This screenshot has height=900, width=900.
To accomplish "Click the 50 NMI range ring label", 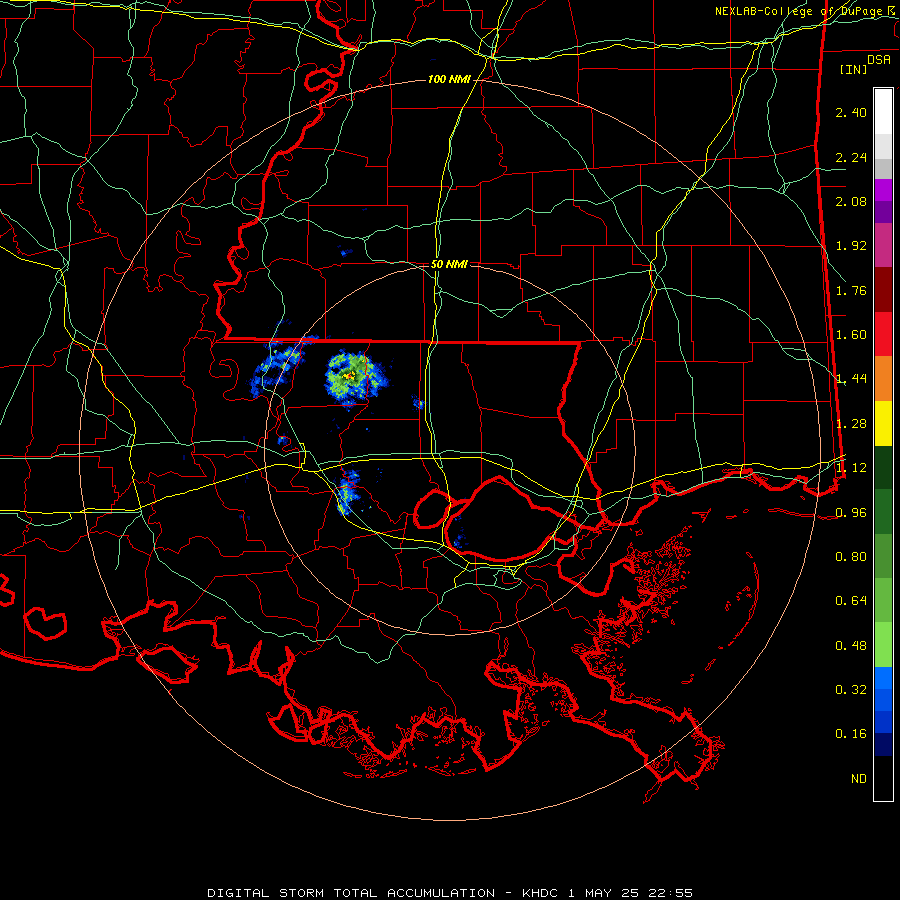I will (449, 264).
